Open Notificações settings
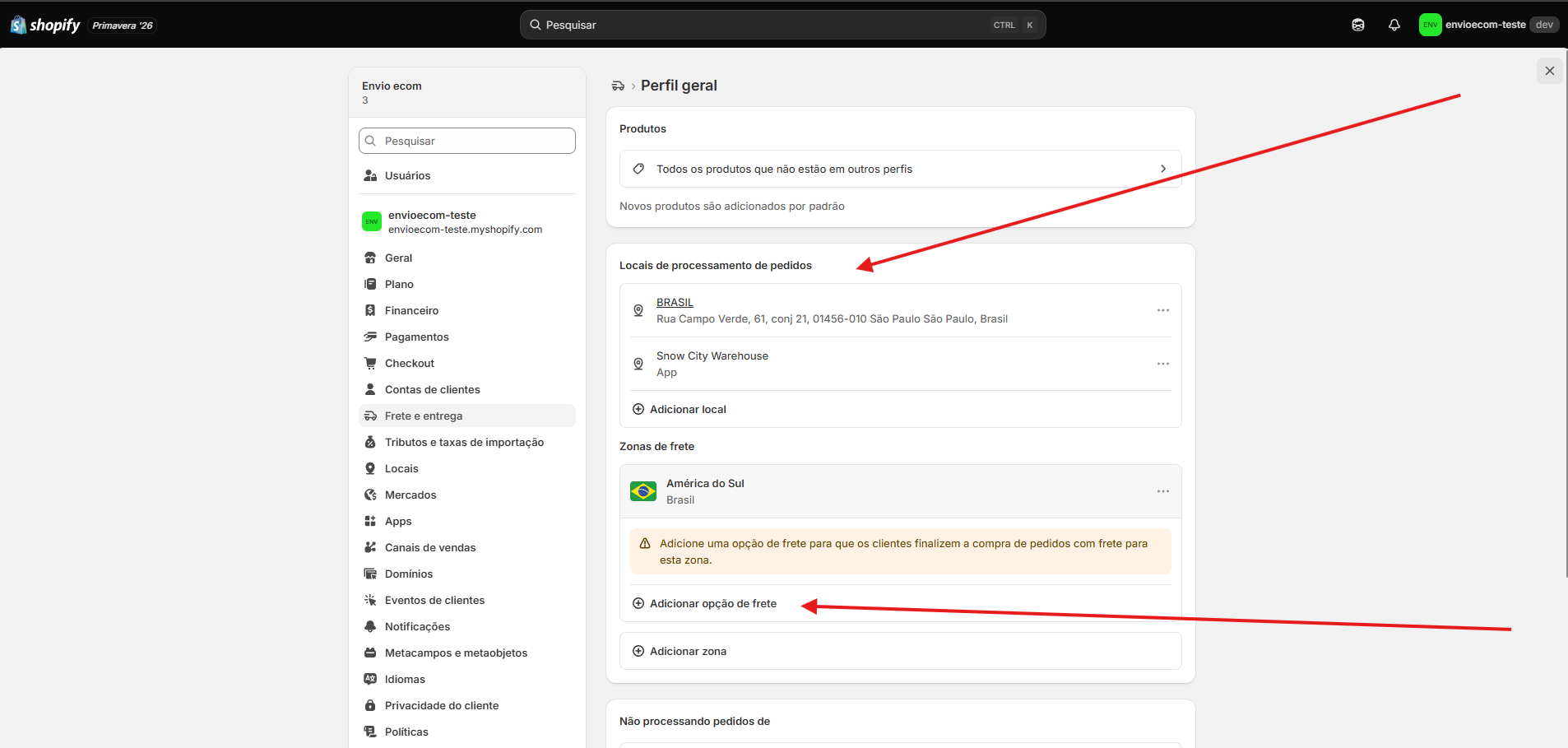Screen dimensions: 1568x748 coord(467,626)
